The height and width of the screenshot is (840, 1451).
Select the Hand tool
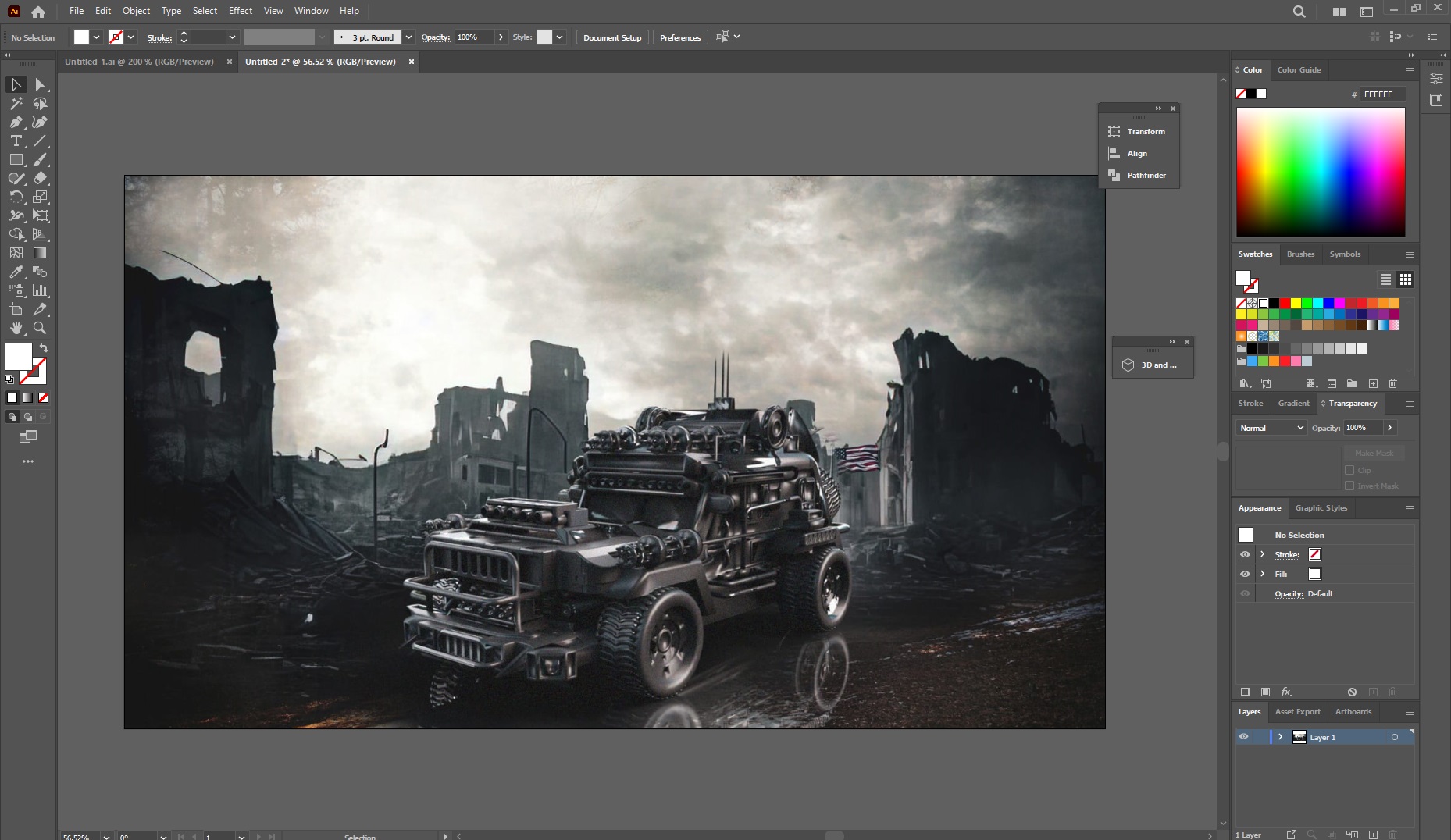click(x=16, y=328)
